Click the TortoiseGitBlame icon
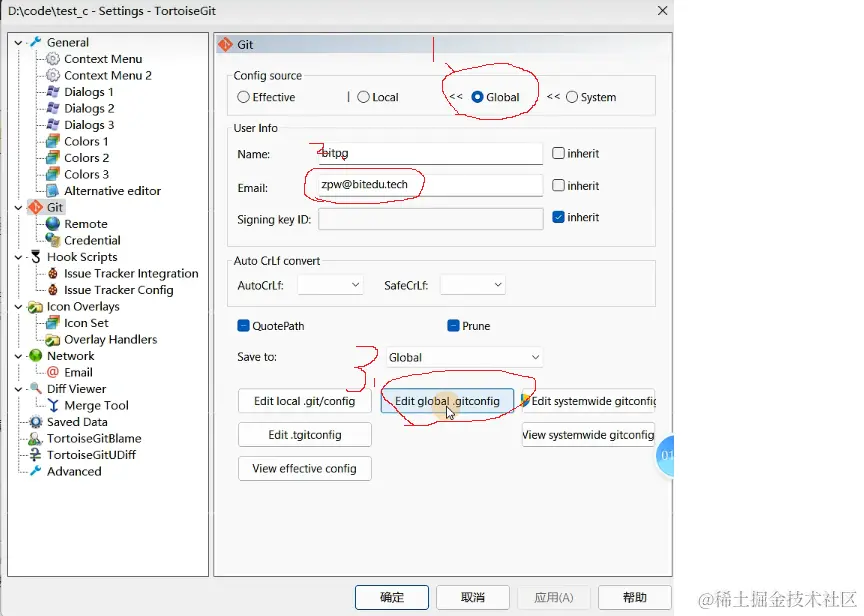The width and height of the screenshot is (864, 616). [36, 439]
